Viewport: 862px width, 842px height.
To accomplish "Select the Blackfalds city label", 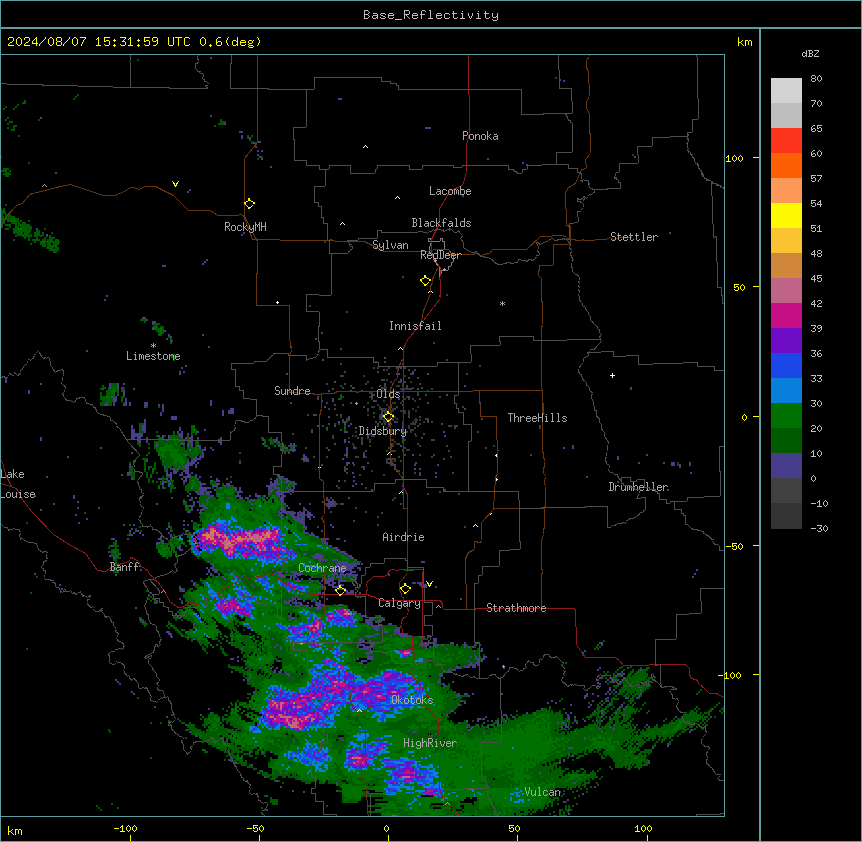I will click(x=441, y=223).
